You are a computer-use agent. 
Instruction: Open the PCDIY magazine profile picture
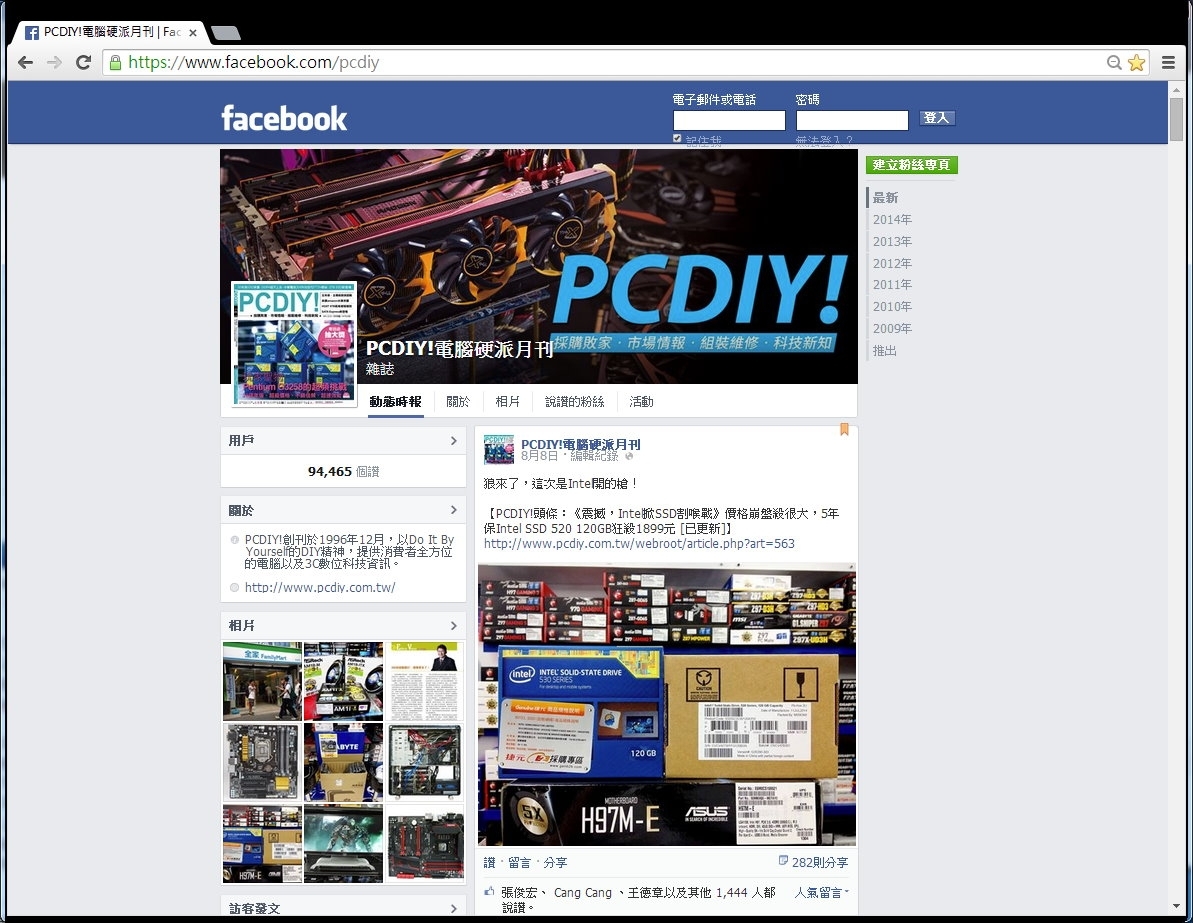[x=294, y=344]
